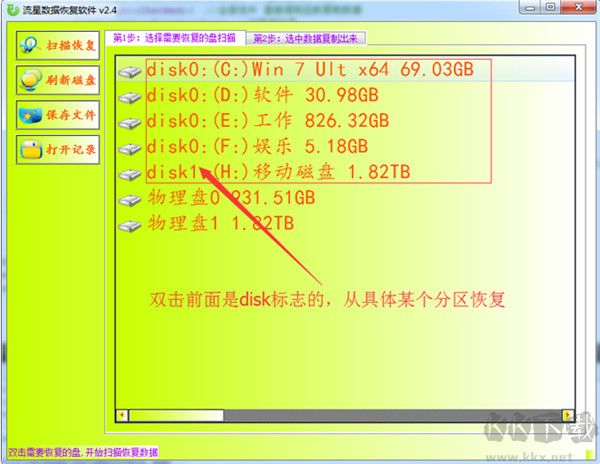Select drive icon for 物理盘1 row
600x464 pixels.
pyautogui.click(x=130, y=226)
